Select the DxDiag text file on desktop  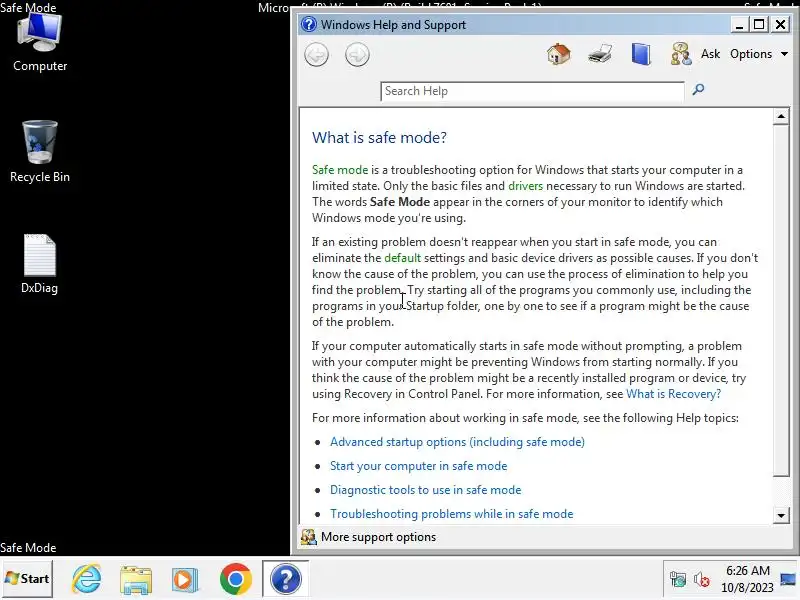click(39, 264)
